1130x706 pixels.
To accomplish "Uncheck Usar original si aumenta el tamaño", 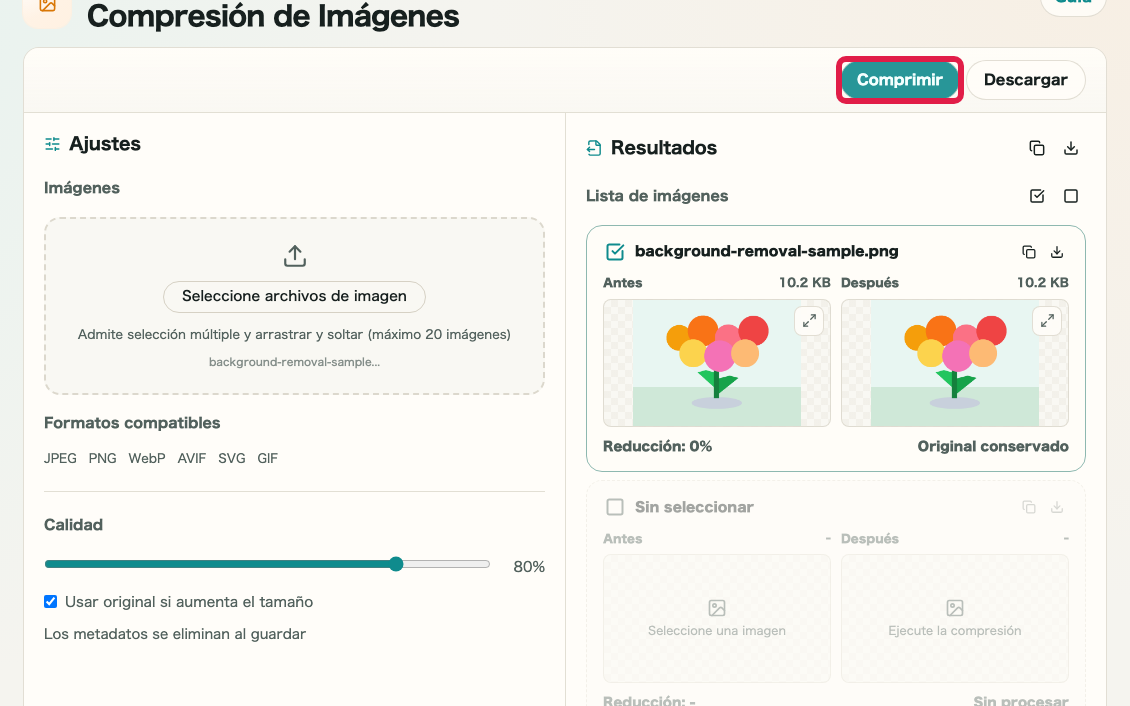I will [x=50, y=602].
